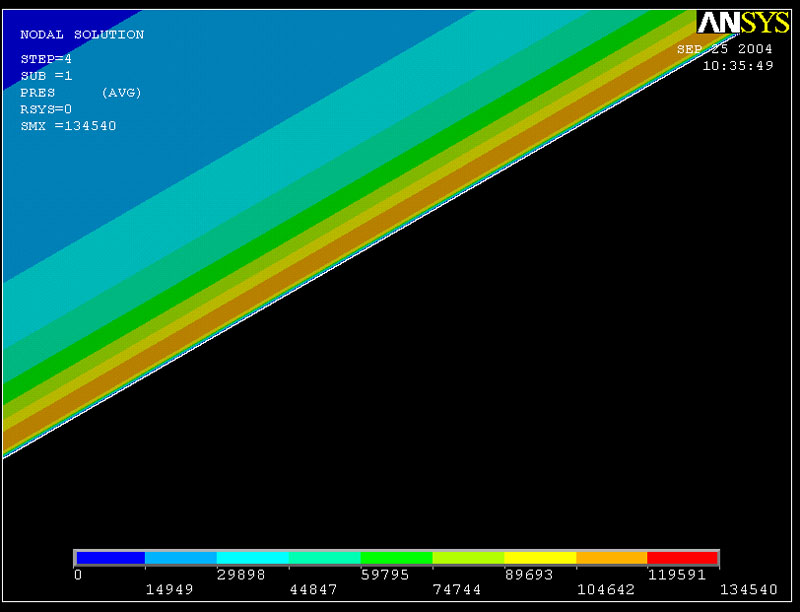Screen dimensions: 800x612
Task: Select the STEP=4 text
Action: click(46, 59)
